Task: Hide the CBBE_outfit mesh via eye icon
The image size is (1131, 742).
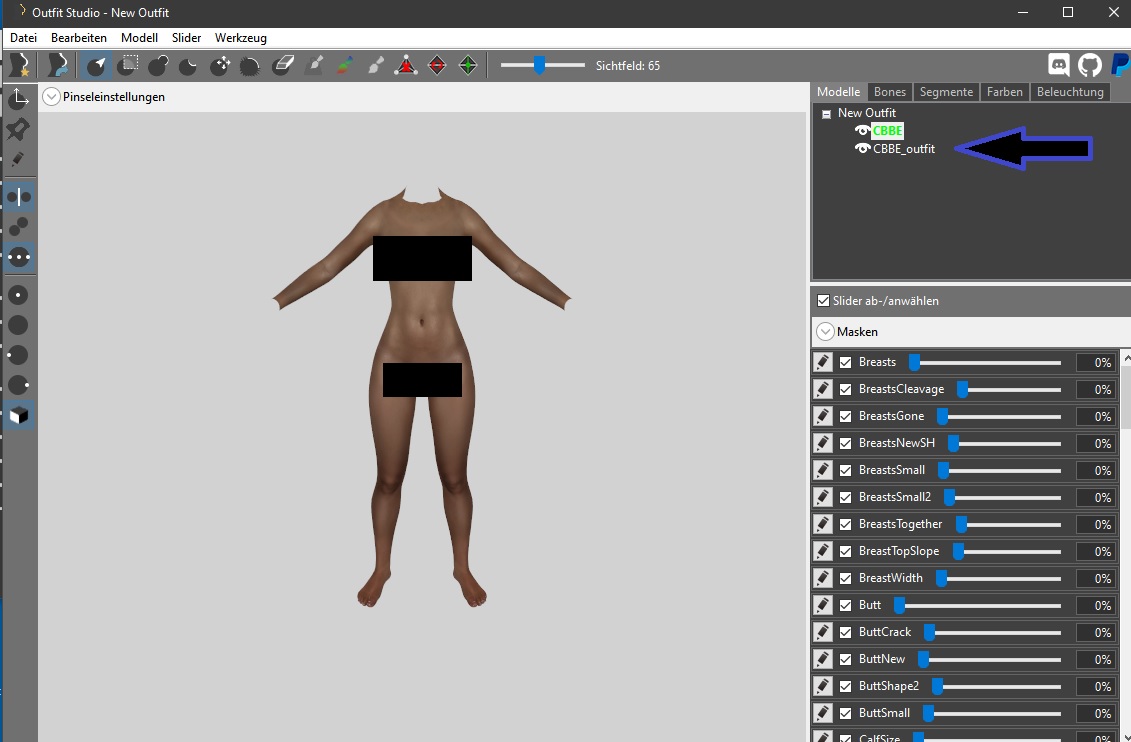Action: 862,149
